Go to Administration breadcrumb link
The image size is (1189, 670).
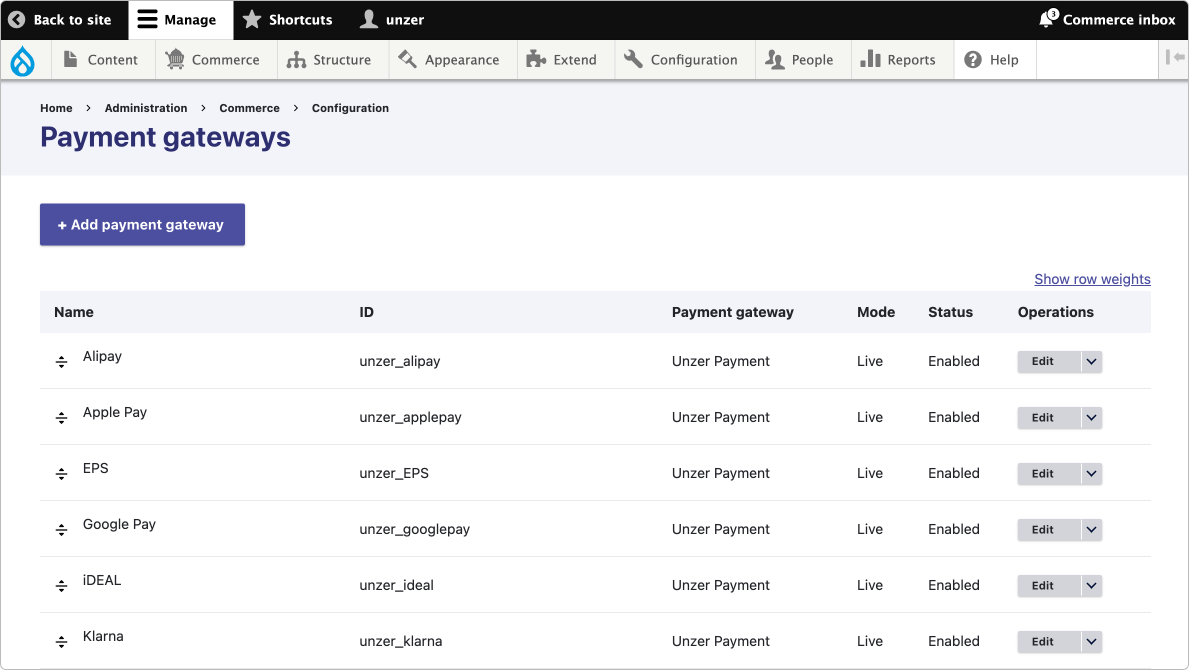pyautogui.click(x=146, y=108)
